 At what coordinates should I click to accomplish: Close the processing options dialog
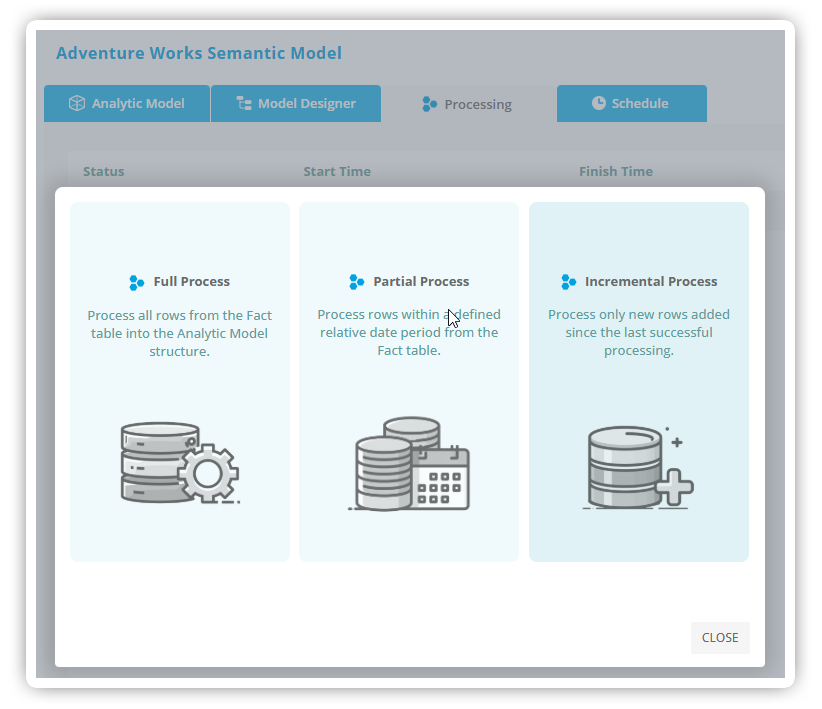click(720, 638)
